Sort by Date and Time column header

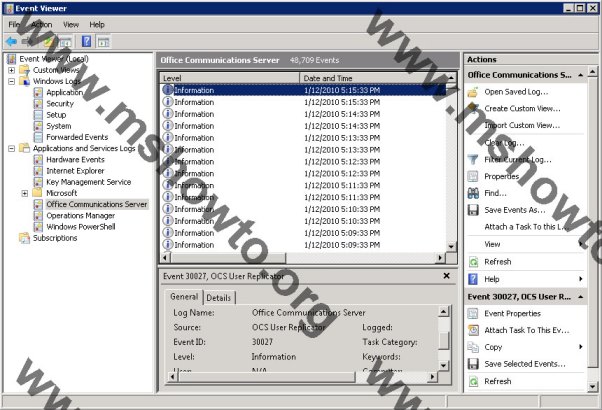(x=374, y=78)
